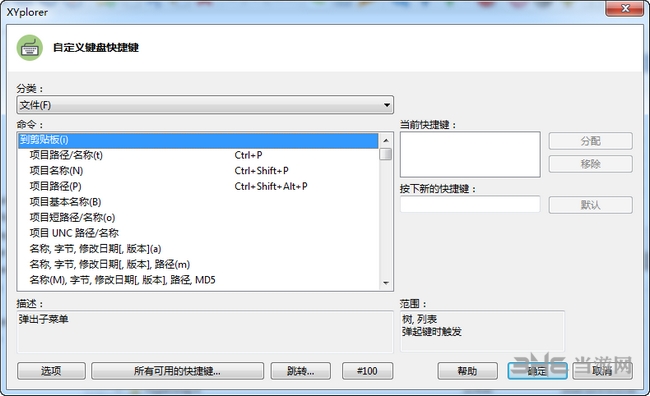650x396 pixels.
Task: Click the command list scroll up arrow
Action: tap(386, 141)
